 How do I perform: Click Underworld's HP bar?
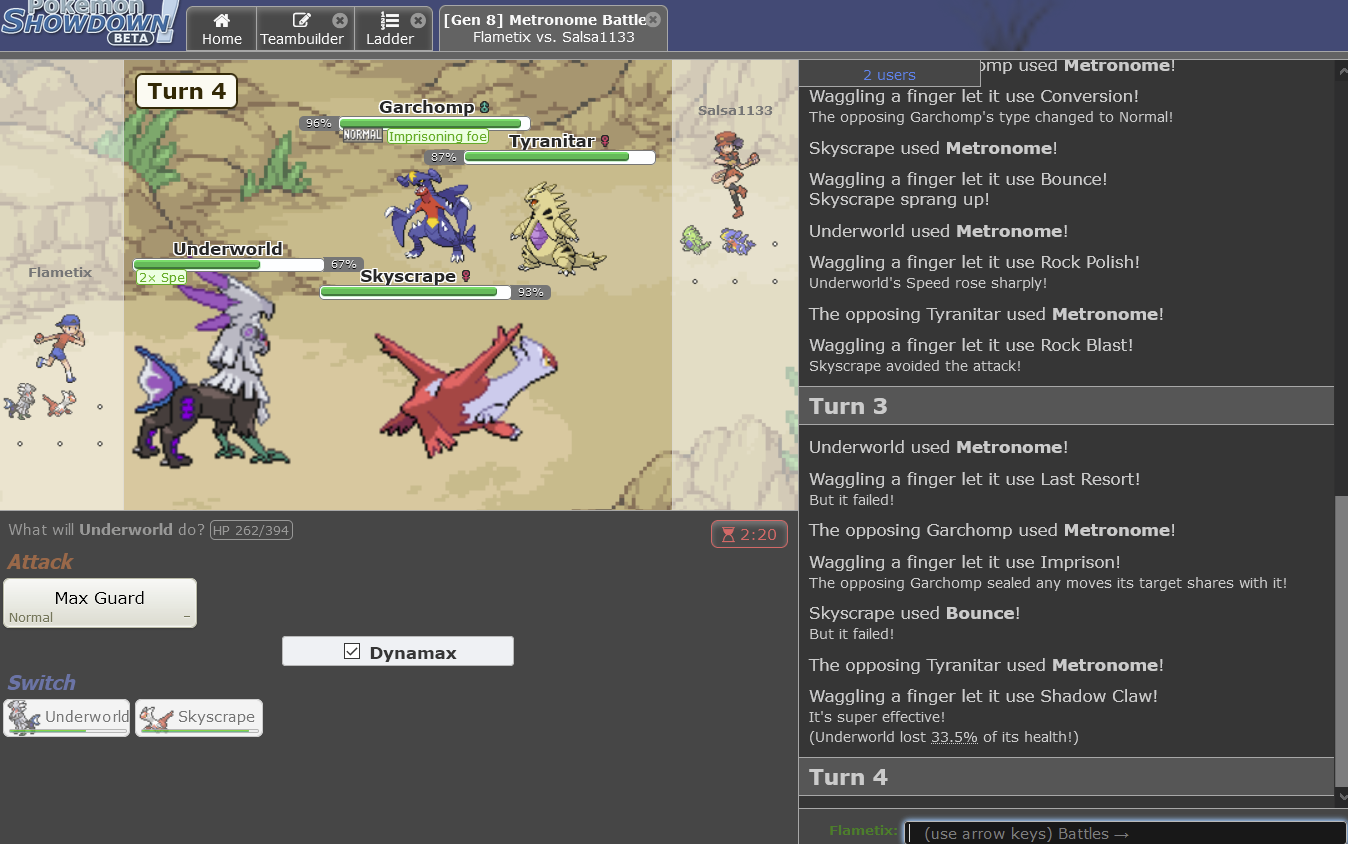coord(228,265)
